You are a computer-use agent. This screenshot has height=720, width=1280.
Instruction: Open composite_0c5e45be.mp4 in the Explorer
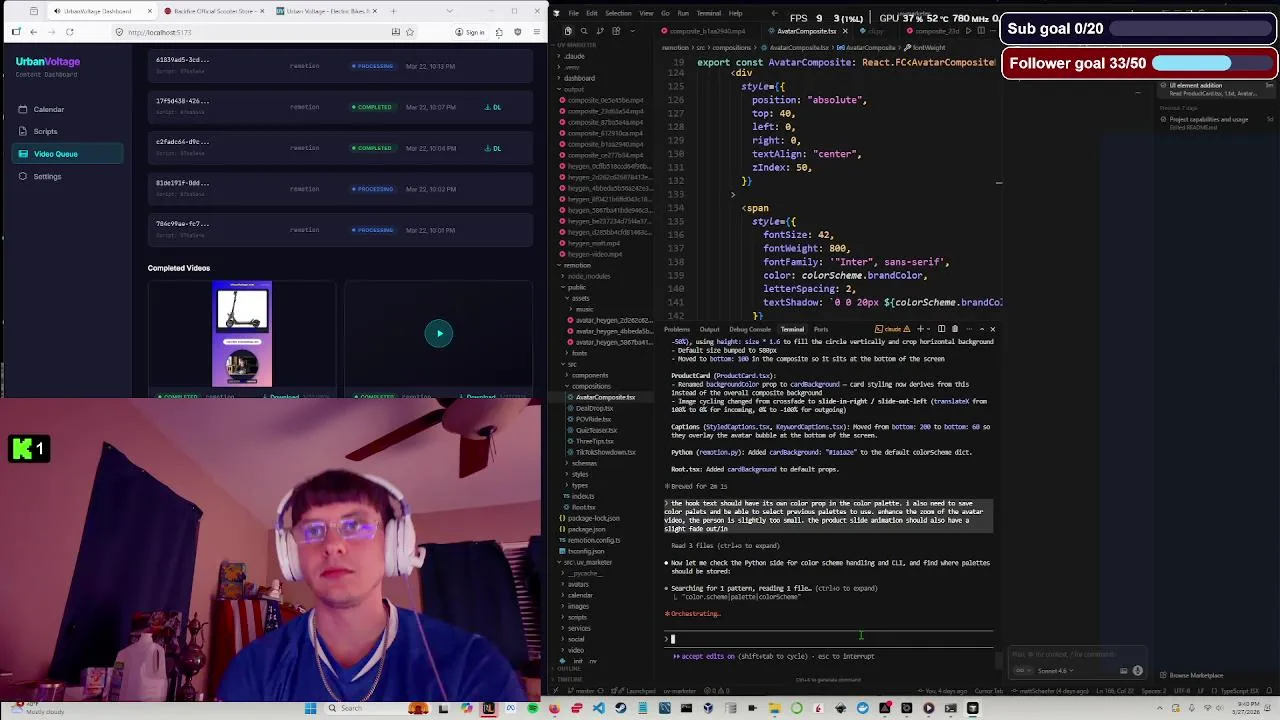coord(605,100)
